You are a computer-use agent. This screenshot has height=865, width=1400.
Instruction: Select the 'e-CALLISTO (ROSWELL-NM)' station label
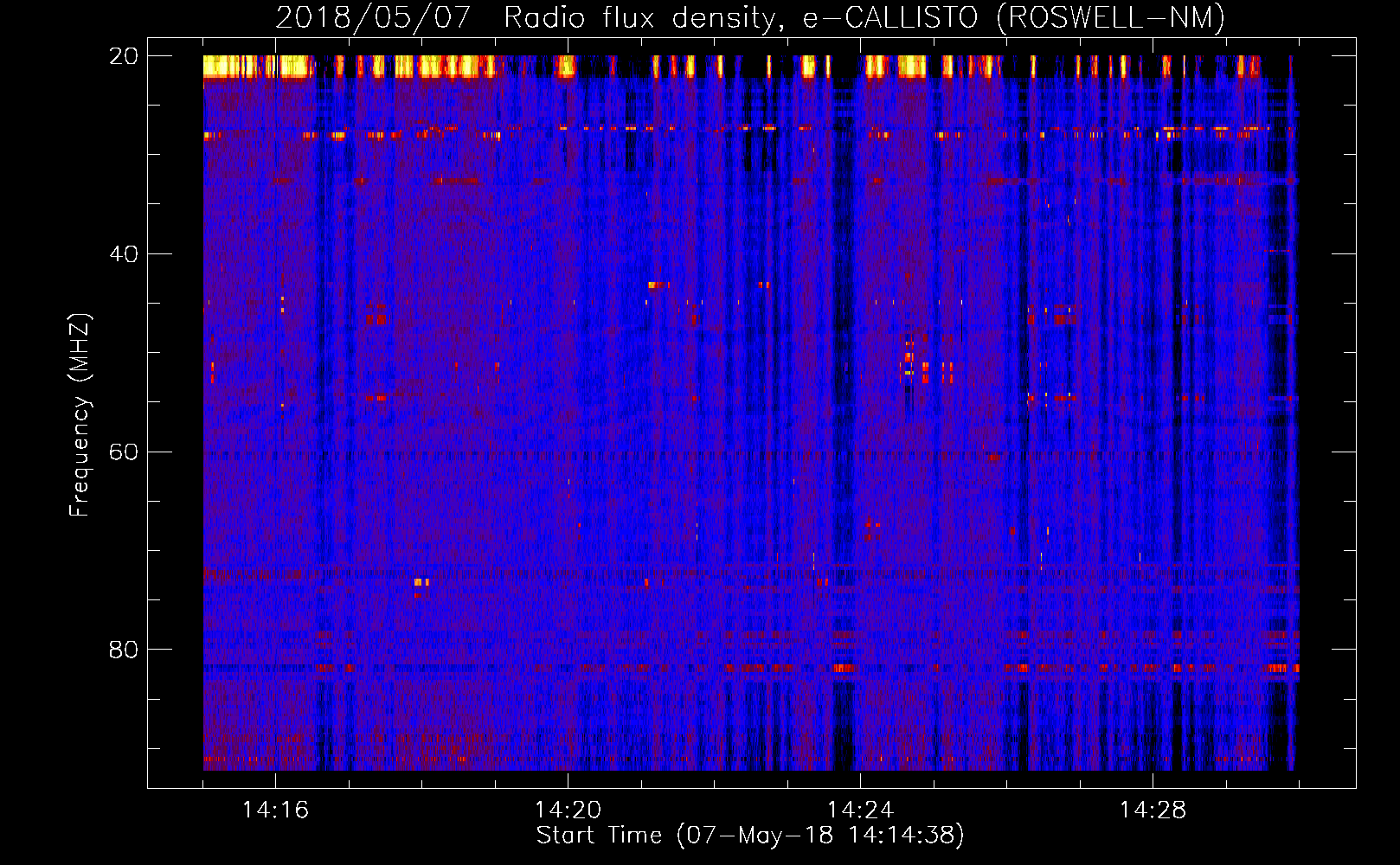click(x=1014, y=17)
